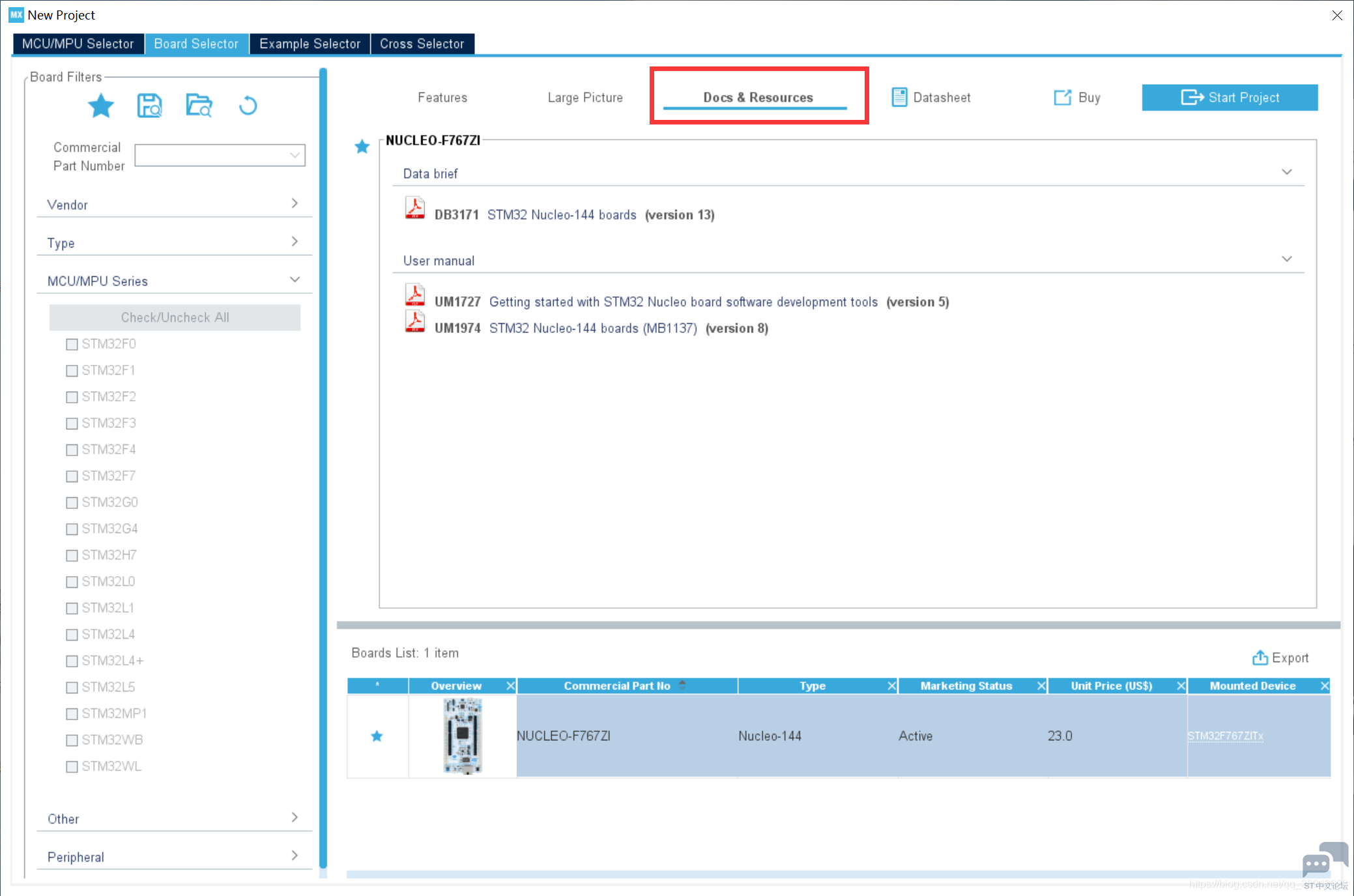This screenshot has width=1354, height=896.
Task: Open the UM1974 PDF icon
Action: click(x=414, y=322)
